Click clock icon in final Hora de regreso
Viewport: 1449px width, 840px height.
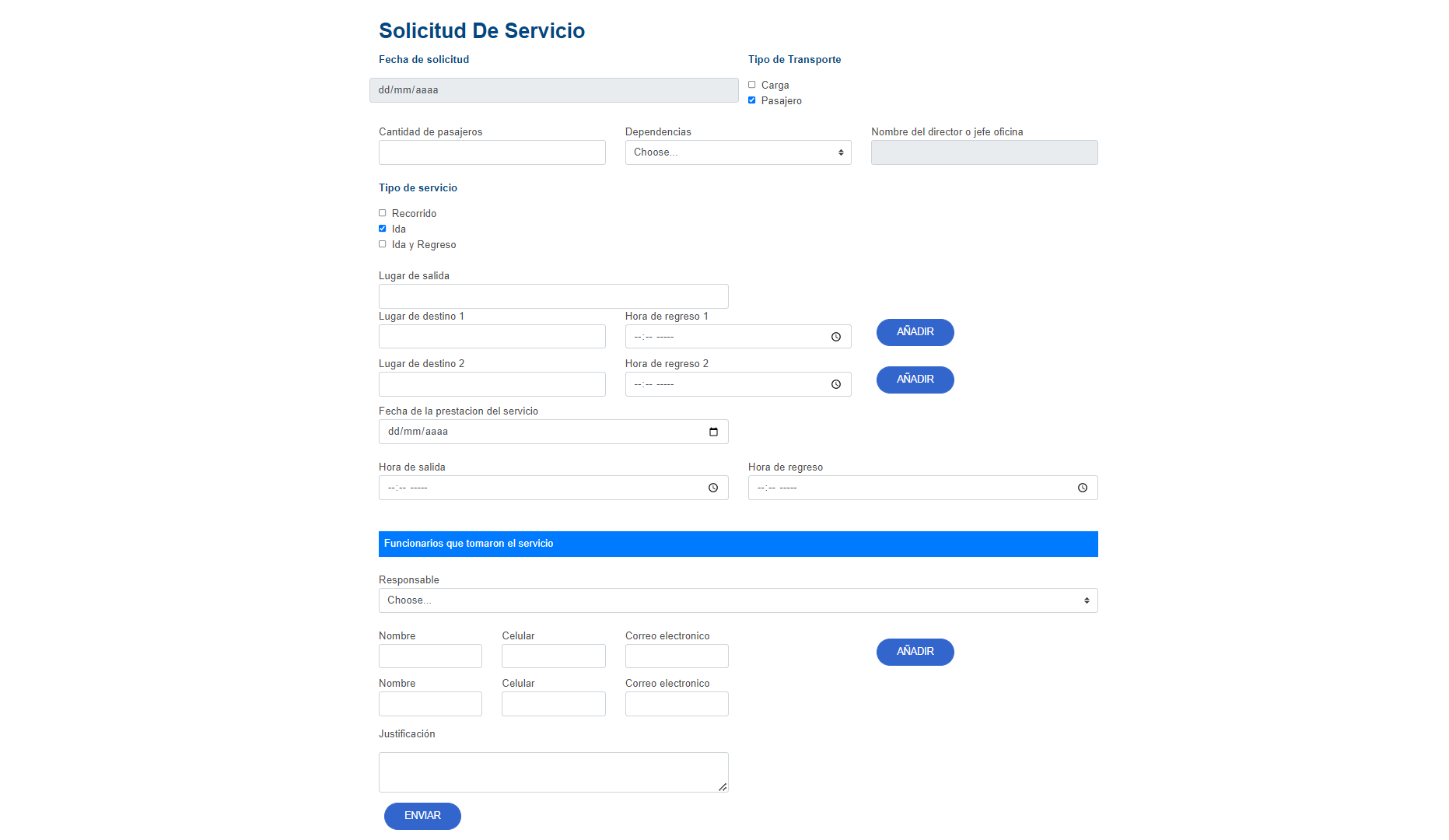pyautogui.click(x=1083, y=488)
